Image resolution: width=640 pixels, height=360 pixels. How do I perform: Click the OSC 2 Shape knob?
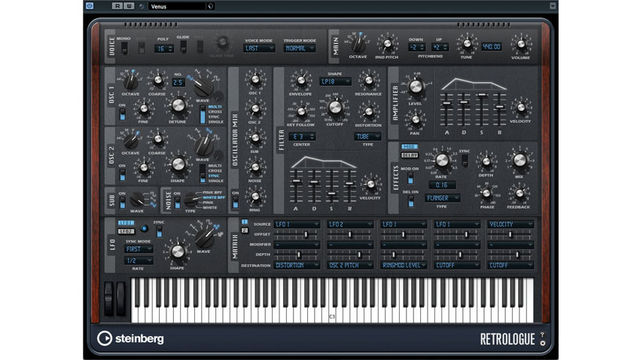pos(178,165)
